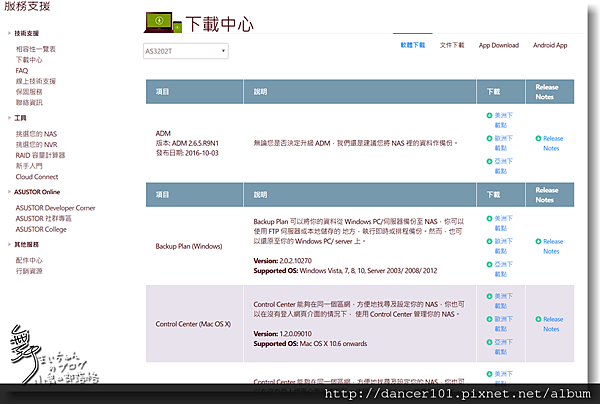Open ASUSTOR 社群專區 link

tap(44, 218)
